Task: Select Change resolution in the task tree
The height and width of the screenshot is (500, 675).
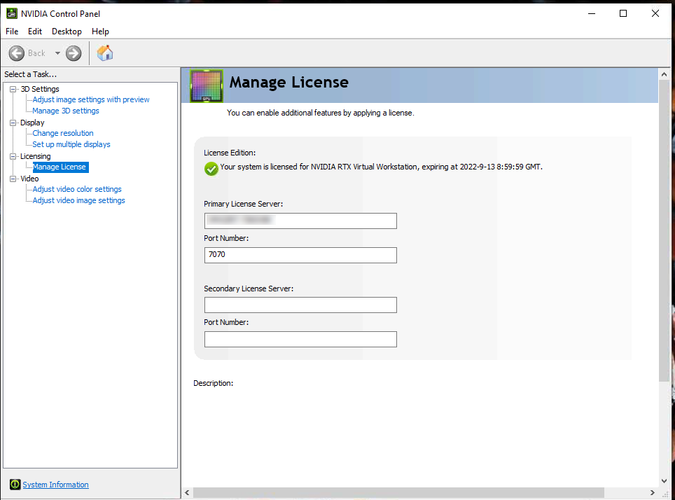Action: coord(63,133)
